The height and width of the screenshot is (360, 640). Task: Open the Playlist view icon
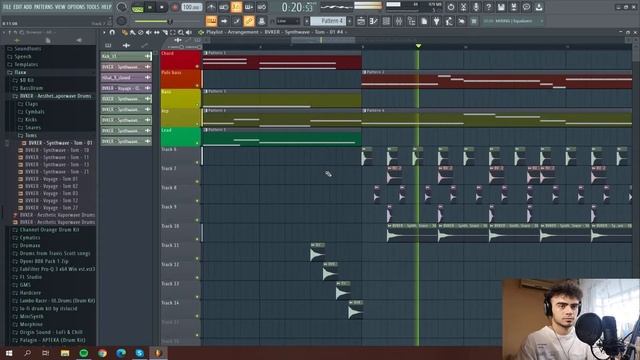coord(361,21)
